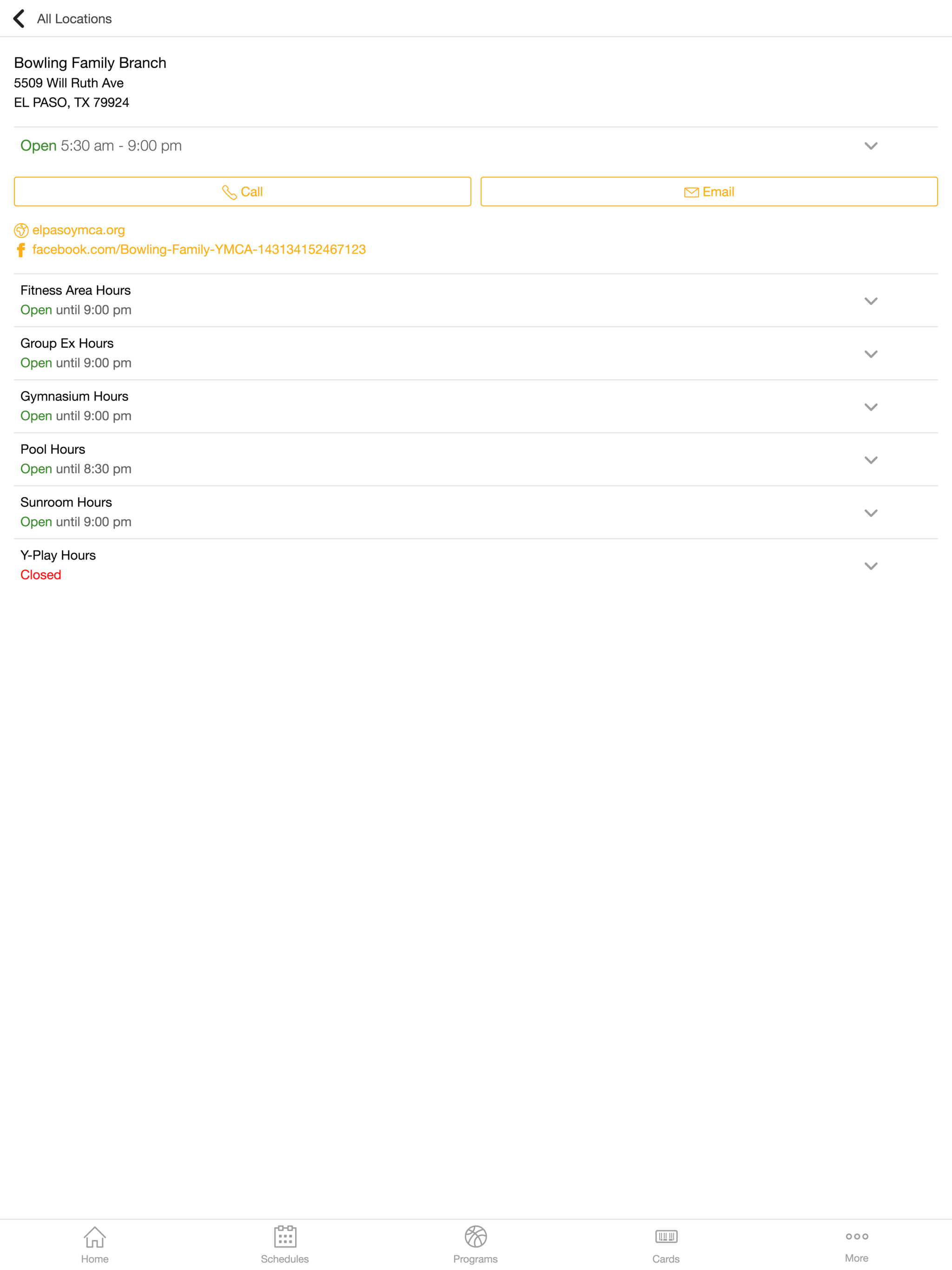Viewport: 952px width, 1270px height.
Task: Expand Fitness Area Hours chevron
Action: pyautogui.click(x=871, y=301)
